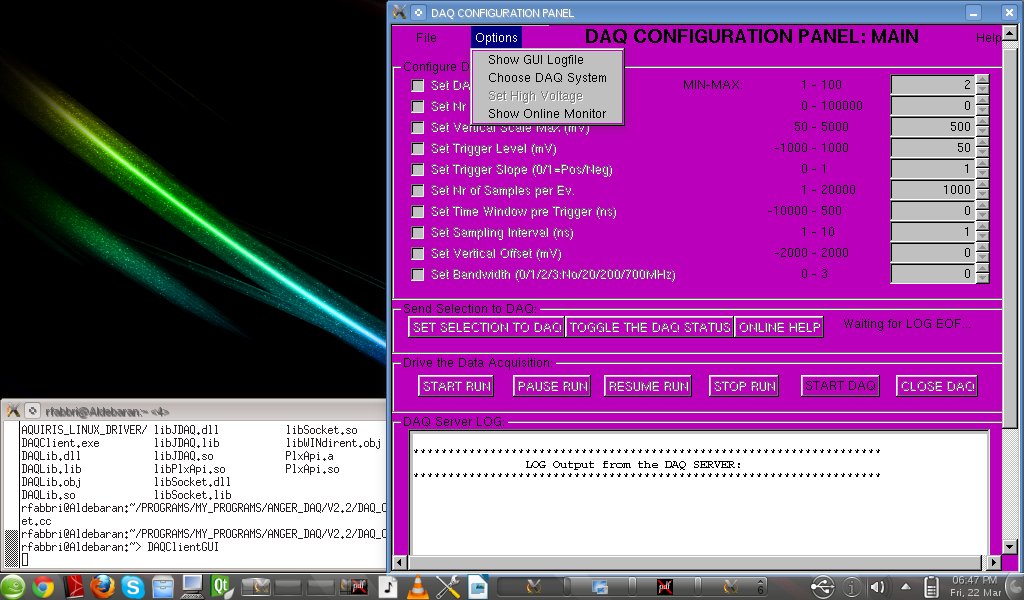Click the battery icon in system tray
Screen dimensions: 1024x600
coord(931,587)
